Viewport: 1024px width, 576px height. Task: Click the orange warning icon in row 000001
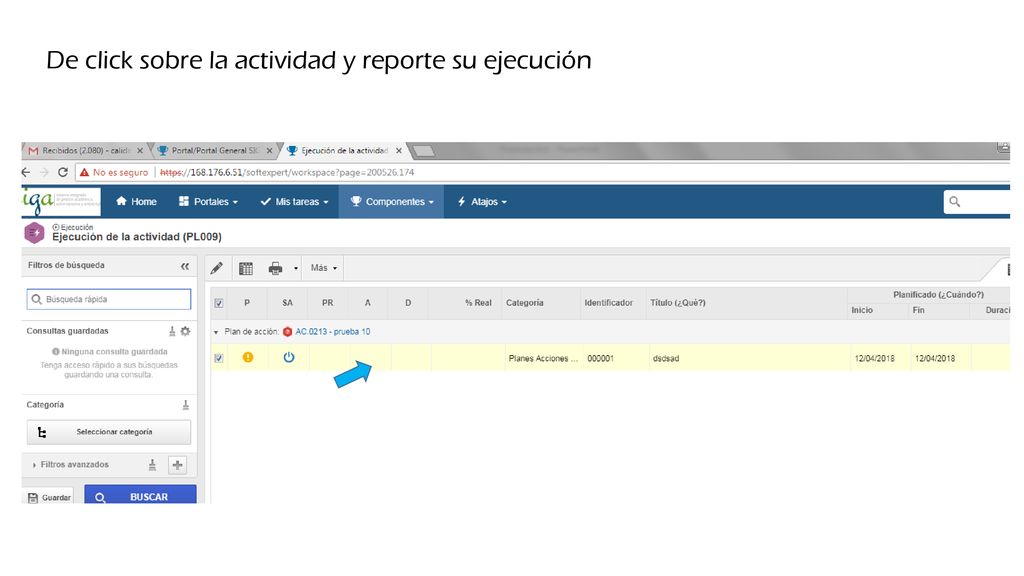248,357
